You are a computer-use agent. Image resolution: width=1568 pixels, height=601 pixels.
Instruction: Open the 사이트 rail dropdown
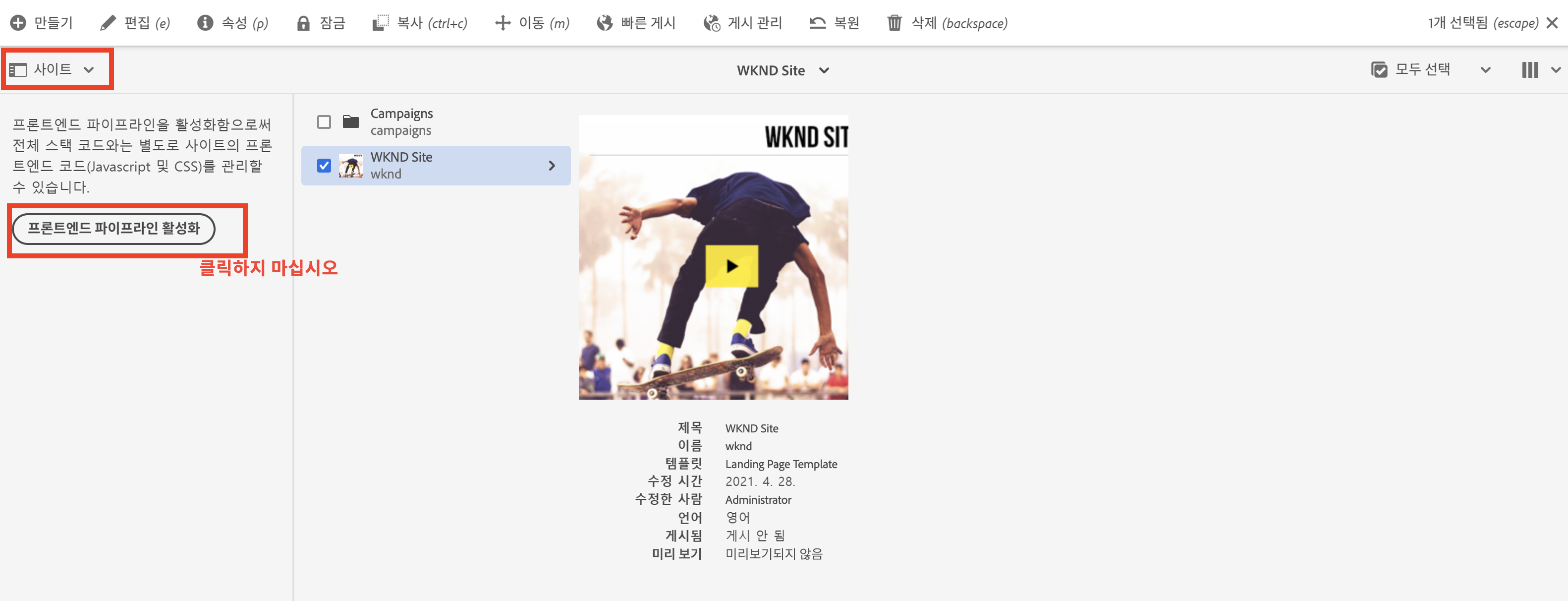(53, 69)
